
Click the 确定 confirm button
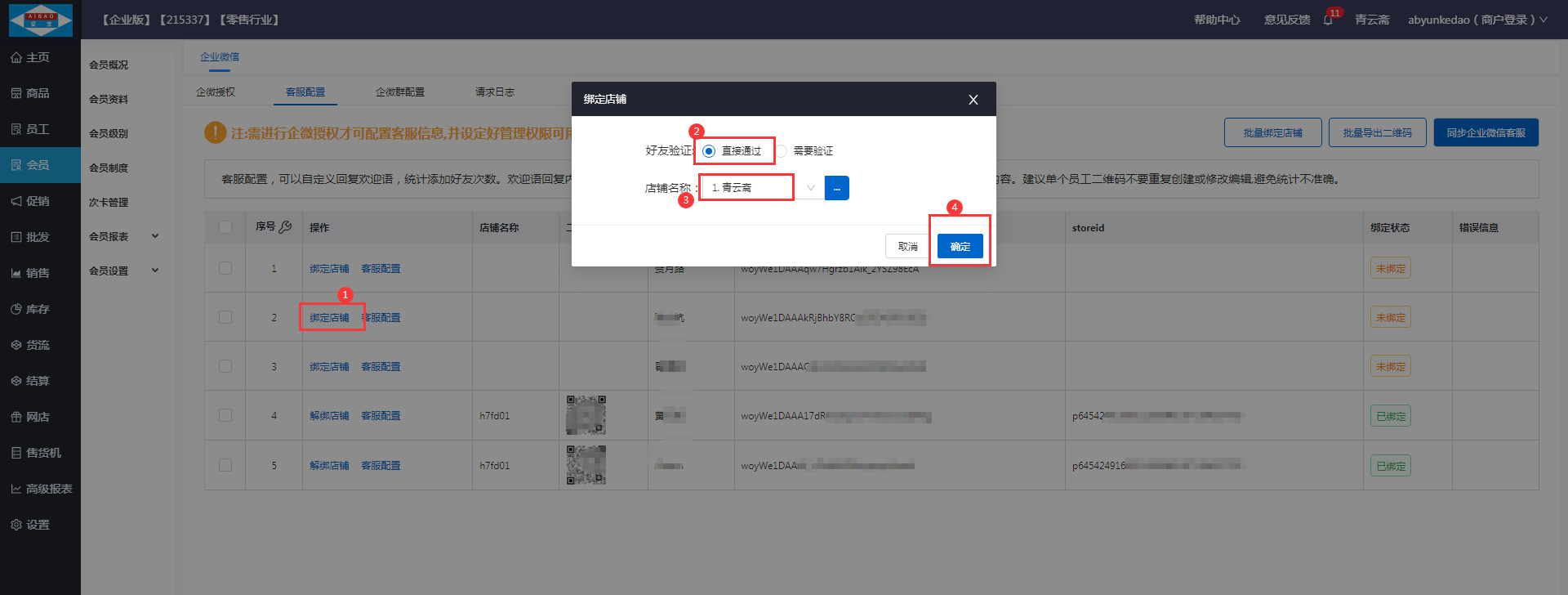pos(960,246)
